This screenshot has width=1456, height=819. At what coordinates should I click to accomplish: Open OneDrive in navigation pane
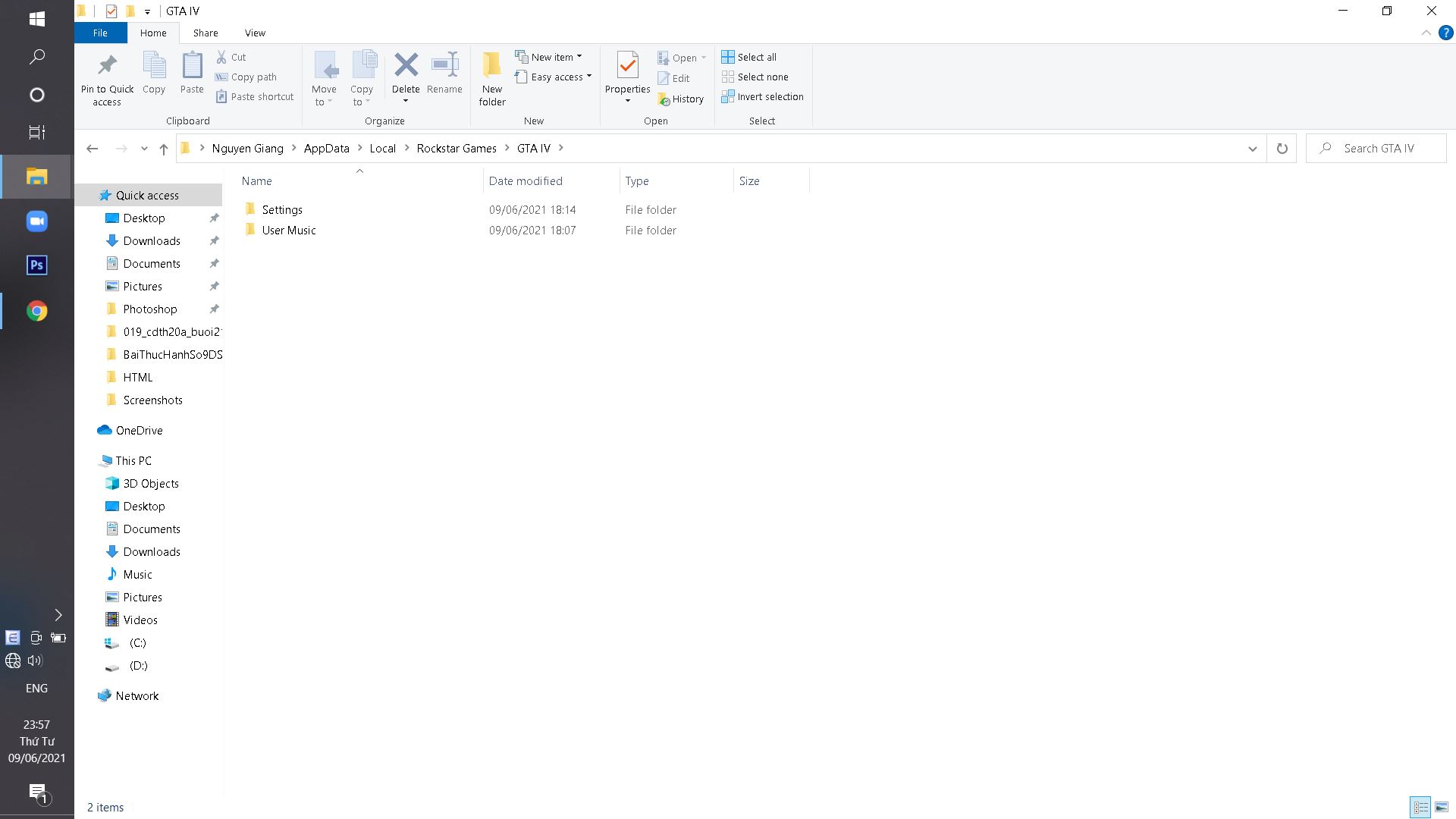(139, 430)
